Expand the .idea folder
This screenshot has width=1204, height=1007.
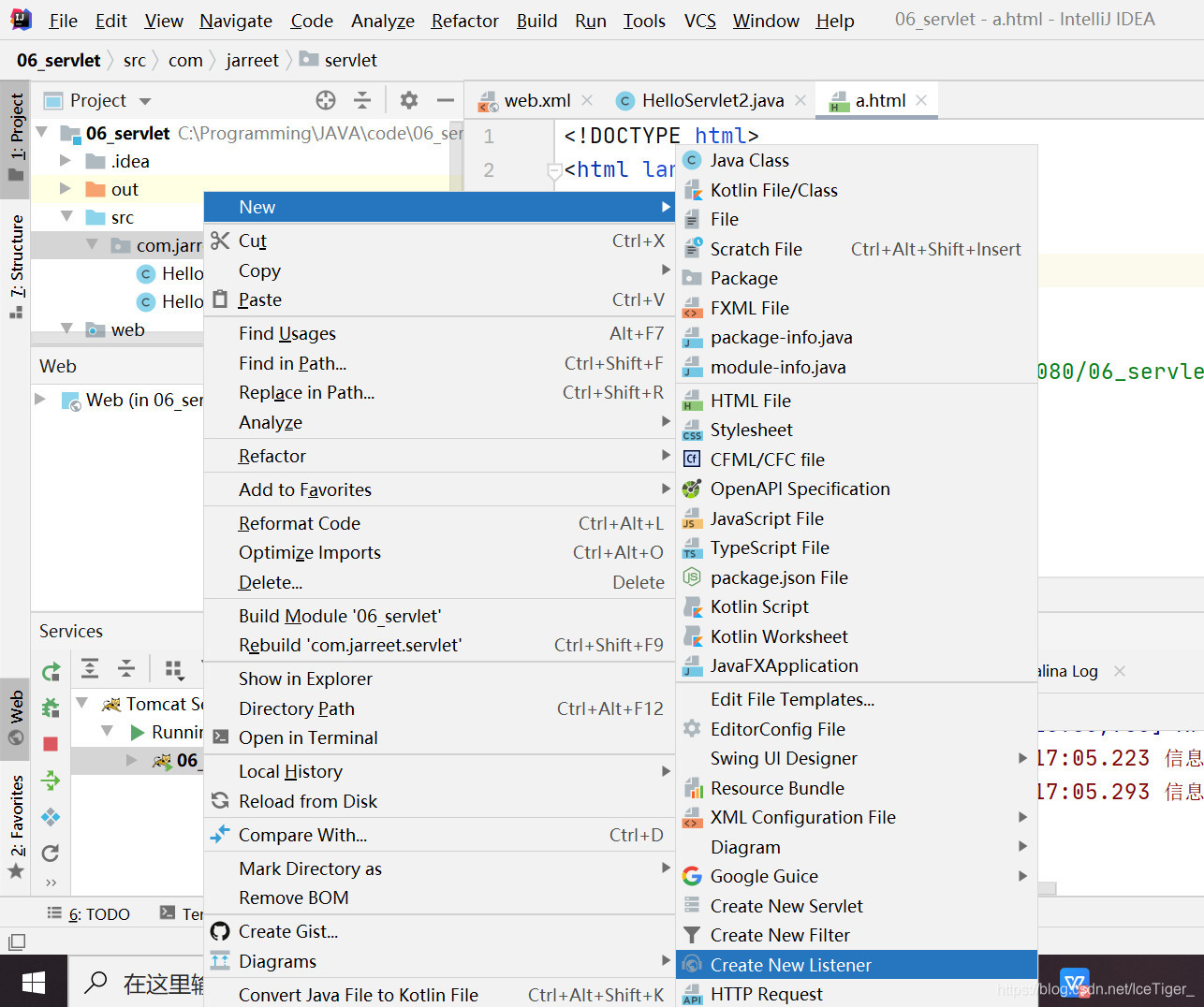point(66,161)
